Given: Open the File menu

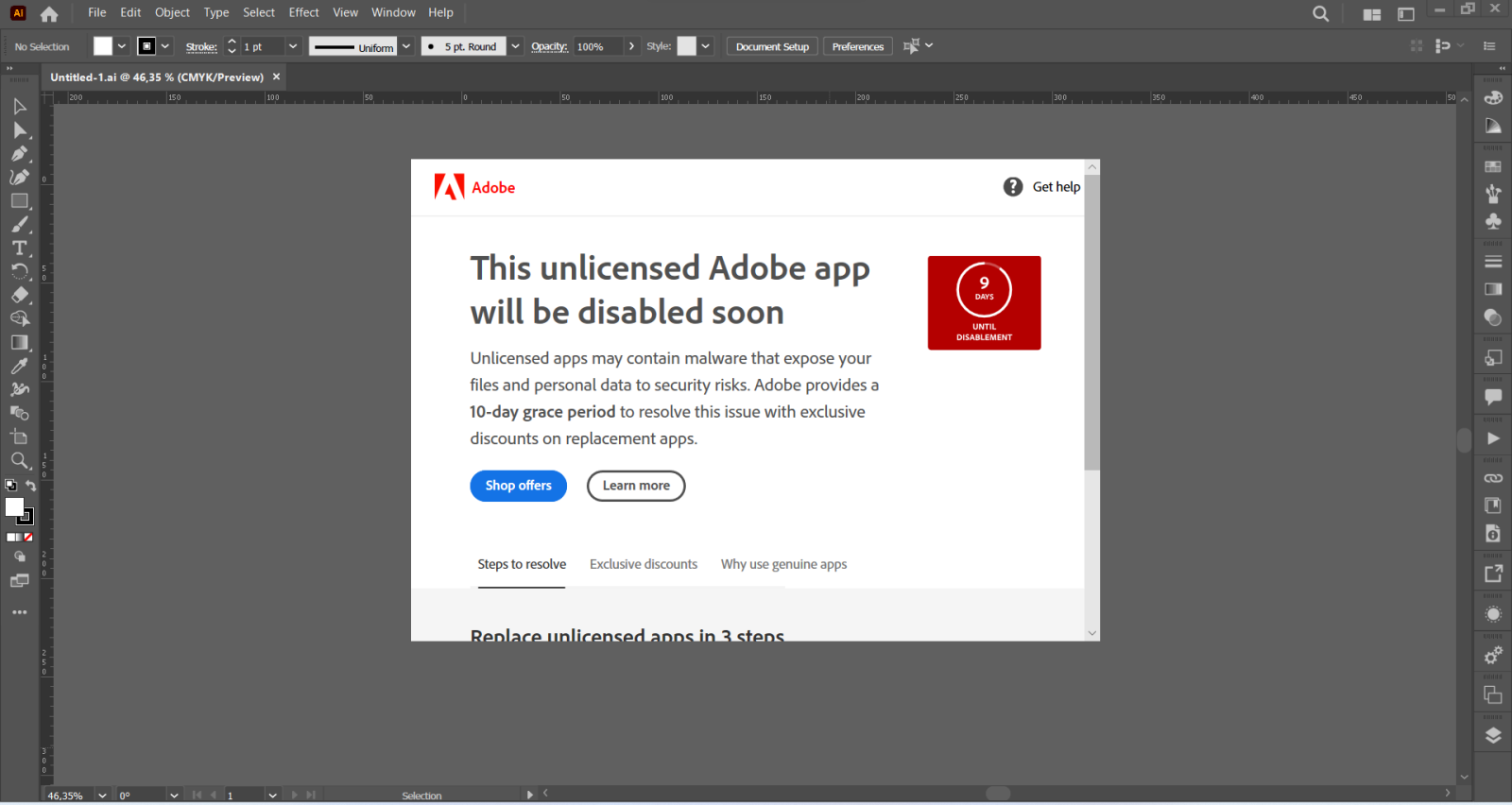Looking at the screenshot, I should coord(97,12).
